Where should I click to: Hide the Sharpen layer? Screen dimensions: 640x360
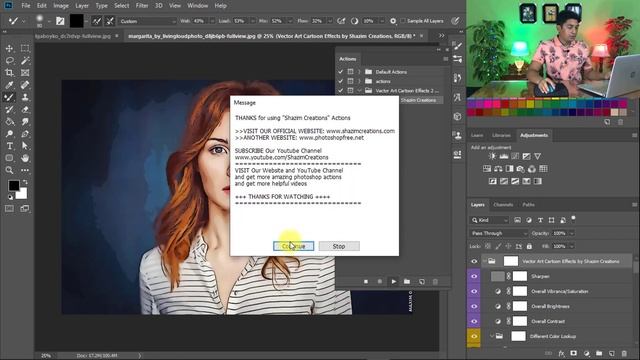click(x=474, y=276)
